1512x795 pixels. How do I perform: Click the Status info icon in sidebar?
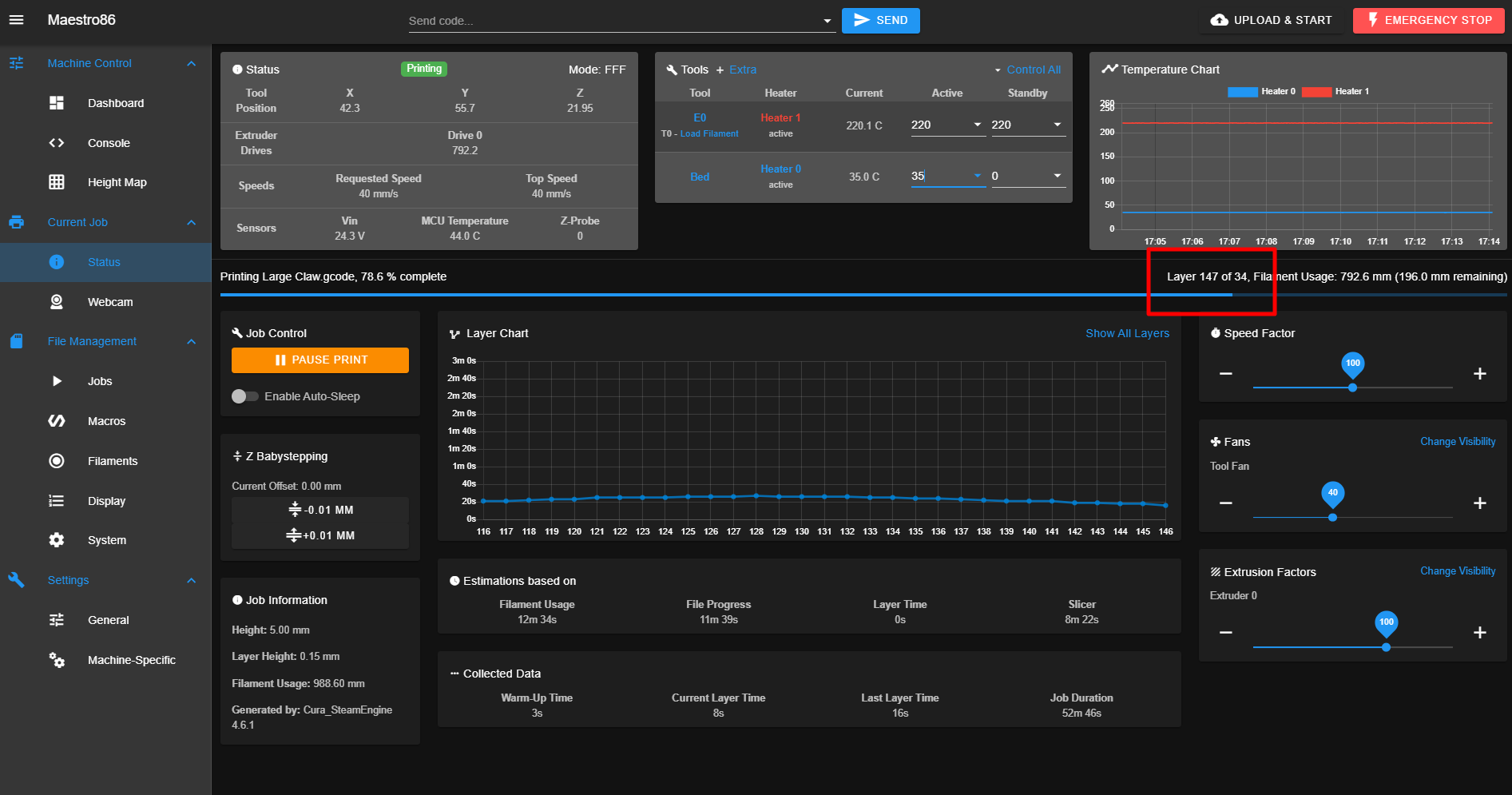(x=57, y=262)
